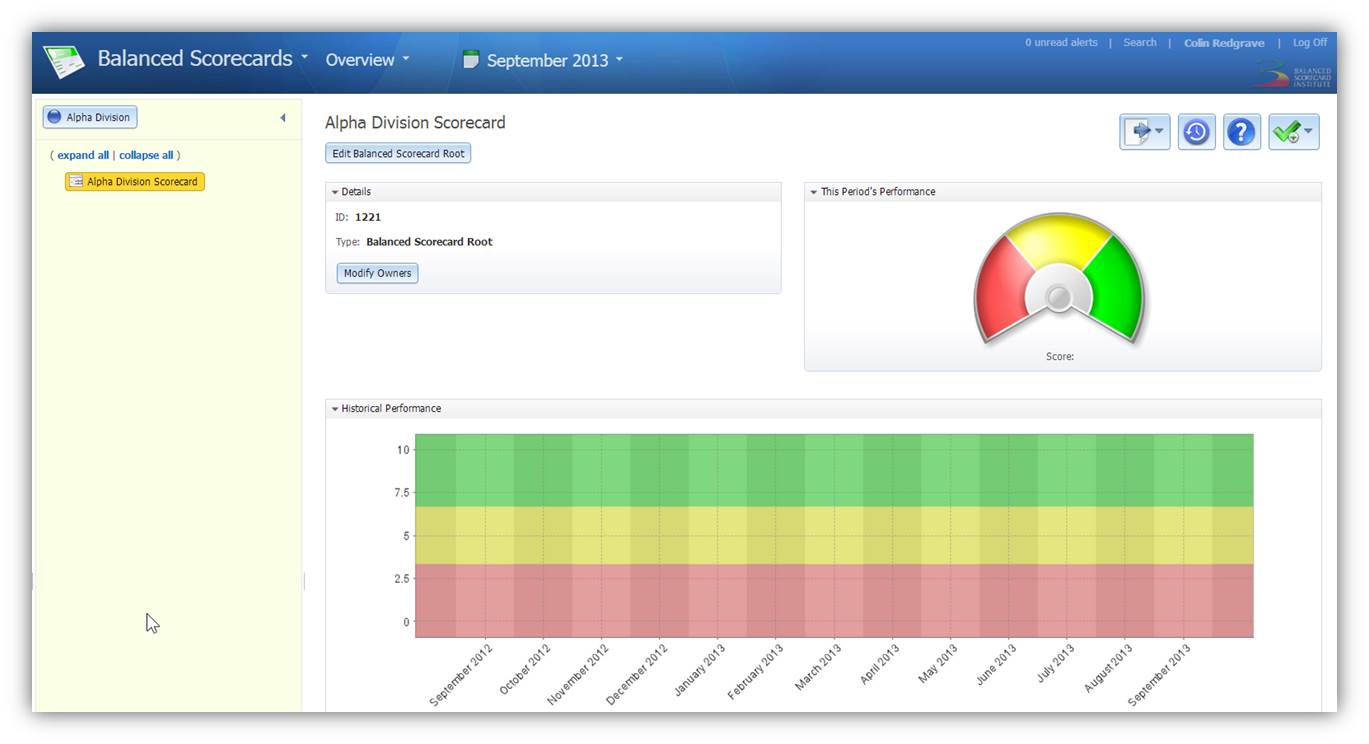The image size is (1369, 744).
Task: Click the Balanced Scorecard Institute logo
Action: [1294, 75]
